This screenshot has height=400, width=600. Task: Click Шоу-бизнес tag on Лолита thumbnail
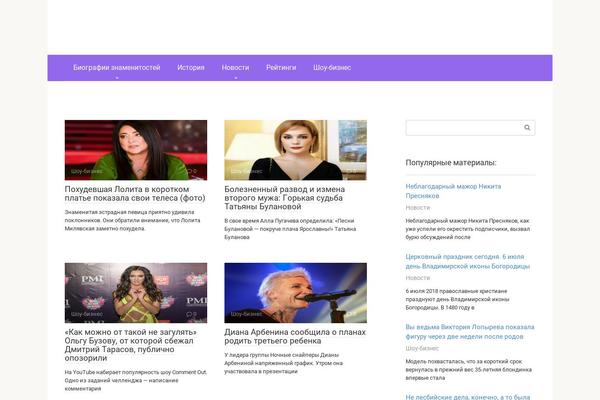[x=86, y=171]
